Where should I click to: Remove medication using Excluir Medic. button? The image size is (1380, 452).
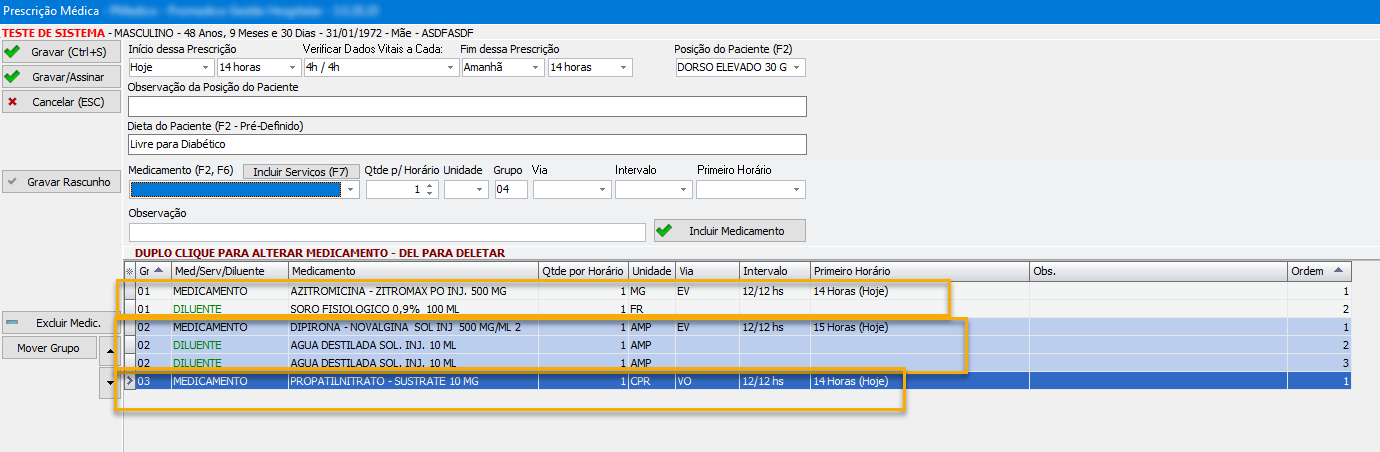click(61, 323)
